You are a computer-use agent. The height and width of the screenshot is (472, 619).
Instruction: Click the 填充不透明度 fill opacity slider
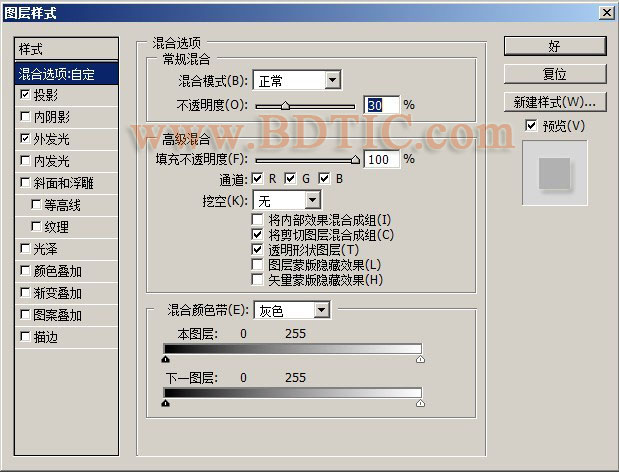coord(305,159)
